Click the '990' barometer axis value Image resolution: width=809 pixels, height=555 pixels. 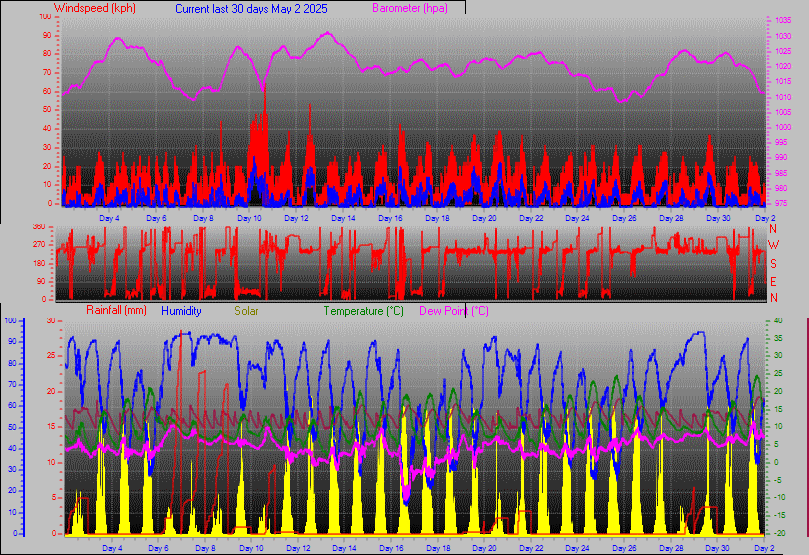pos(781,157)
